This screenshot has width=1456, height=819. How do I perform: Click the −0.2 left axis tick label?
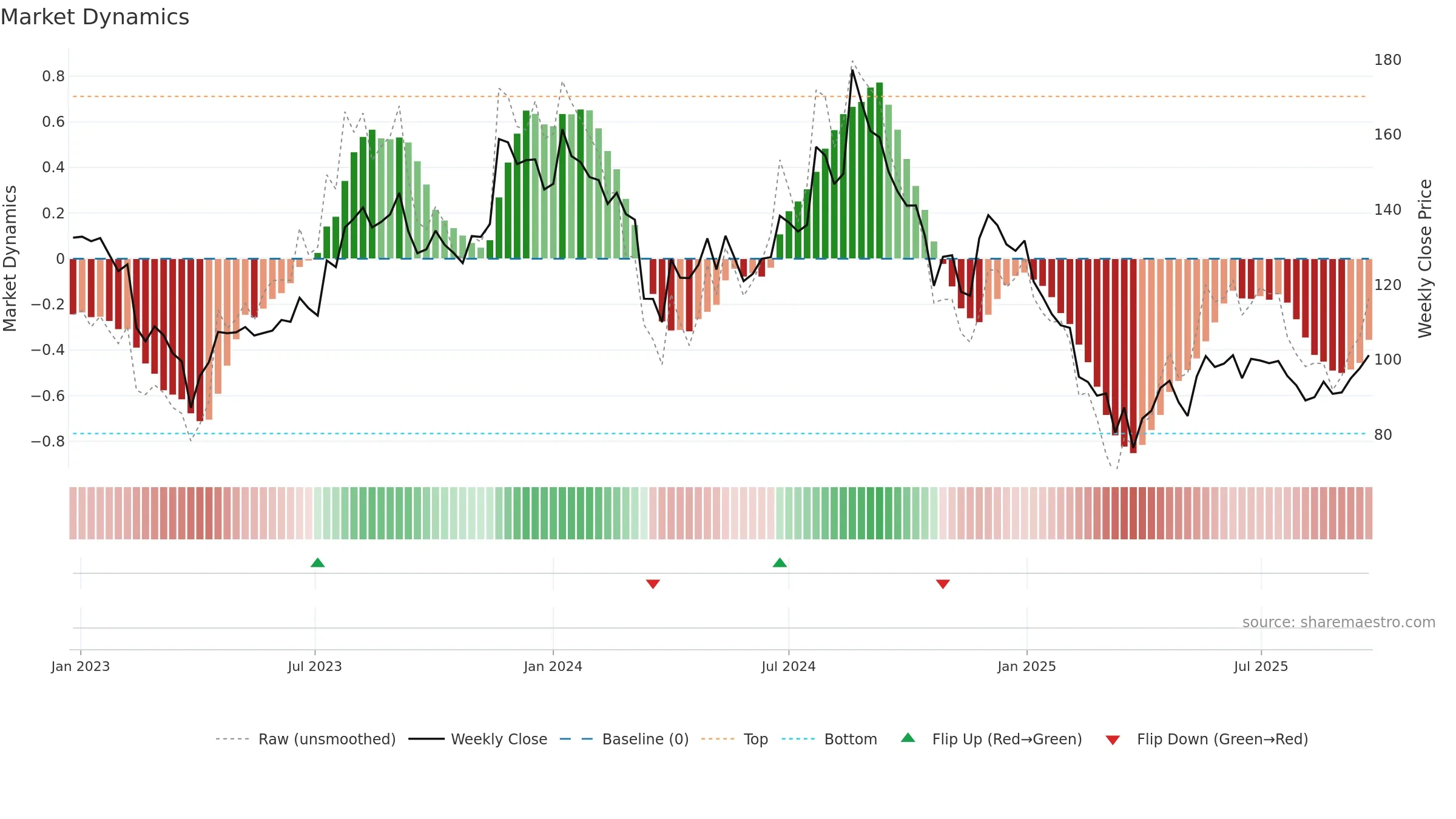click(x=48, y=305)
